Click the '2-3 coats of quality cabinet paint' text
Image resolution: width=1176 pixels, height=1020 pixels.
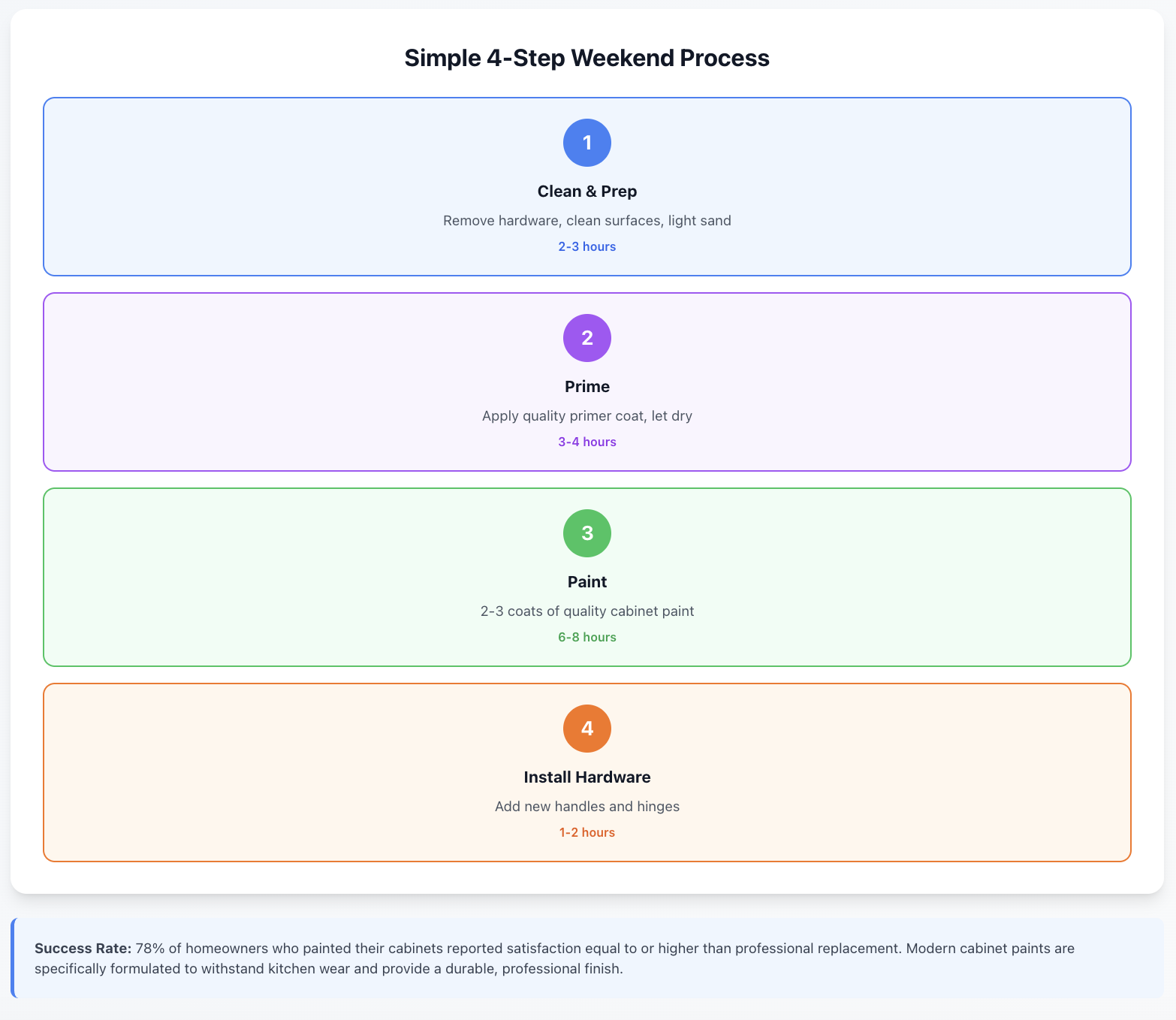pos(587,611)
